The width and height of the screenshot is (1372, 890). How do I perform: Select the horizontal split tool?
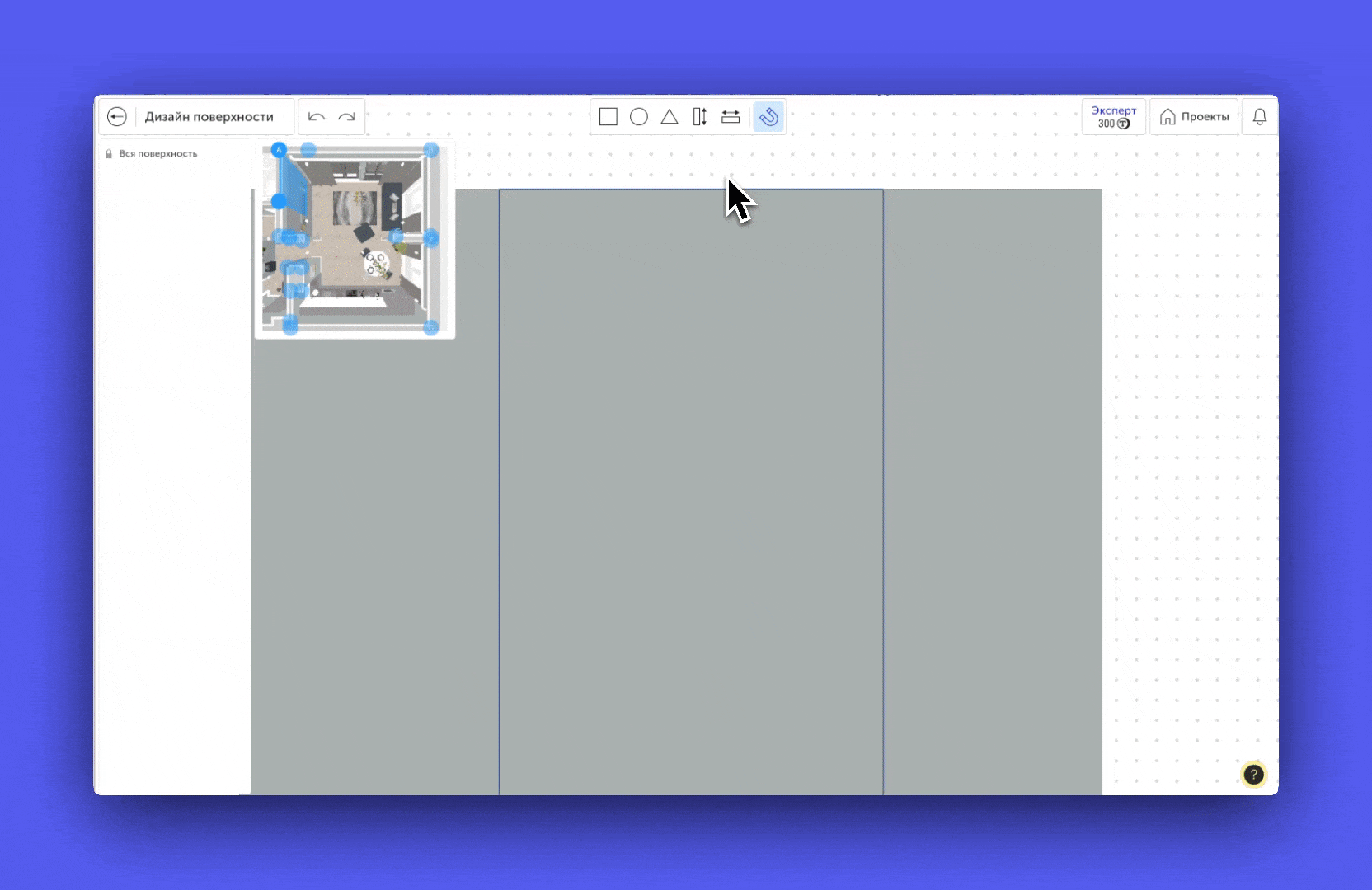click(731, 117)
